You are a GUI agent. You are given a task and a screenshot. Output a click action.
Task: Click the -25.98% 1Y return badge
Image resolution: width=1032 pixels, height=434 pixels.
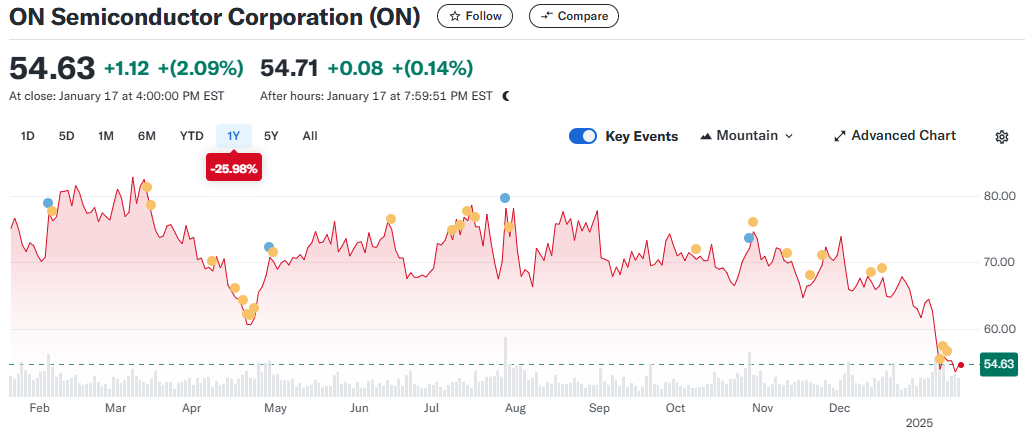[234, 169]
